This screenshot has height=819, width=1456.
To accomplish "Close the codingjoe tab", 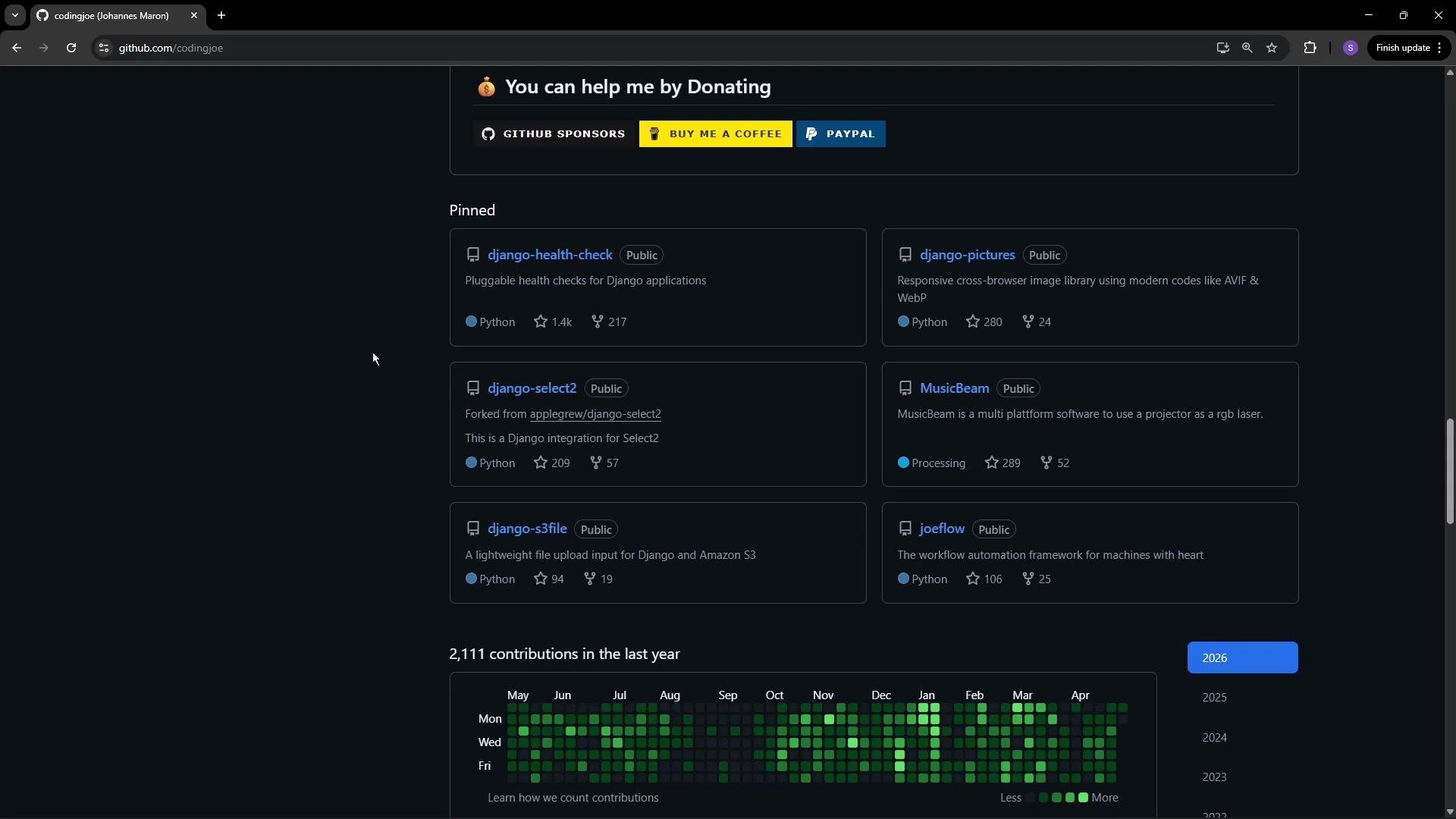I will [194, 15].
